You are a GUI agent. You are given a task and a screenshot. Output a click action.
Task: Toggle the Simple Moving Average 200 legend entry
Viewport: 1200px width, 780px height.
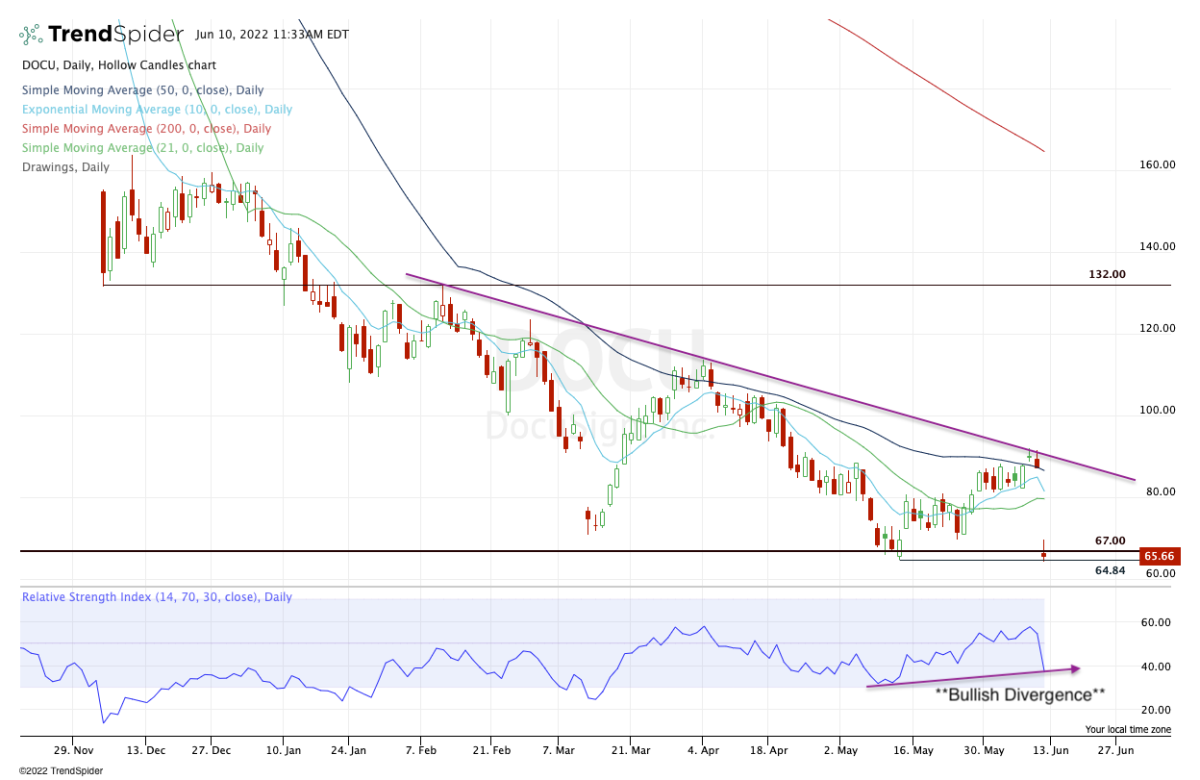tap(145, 129)
